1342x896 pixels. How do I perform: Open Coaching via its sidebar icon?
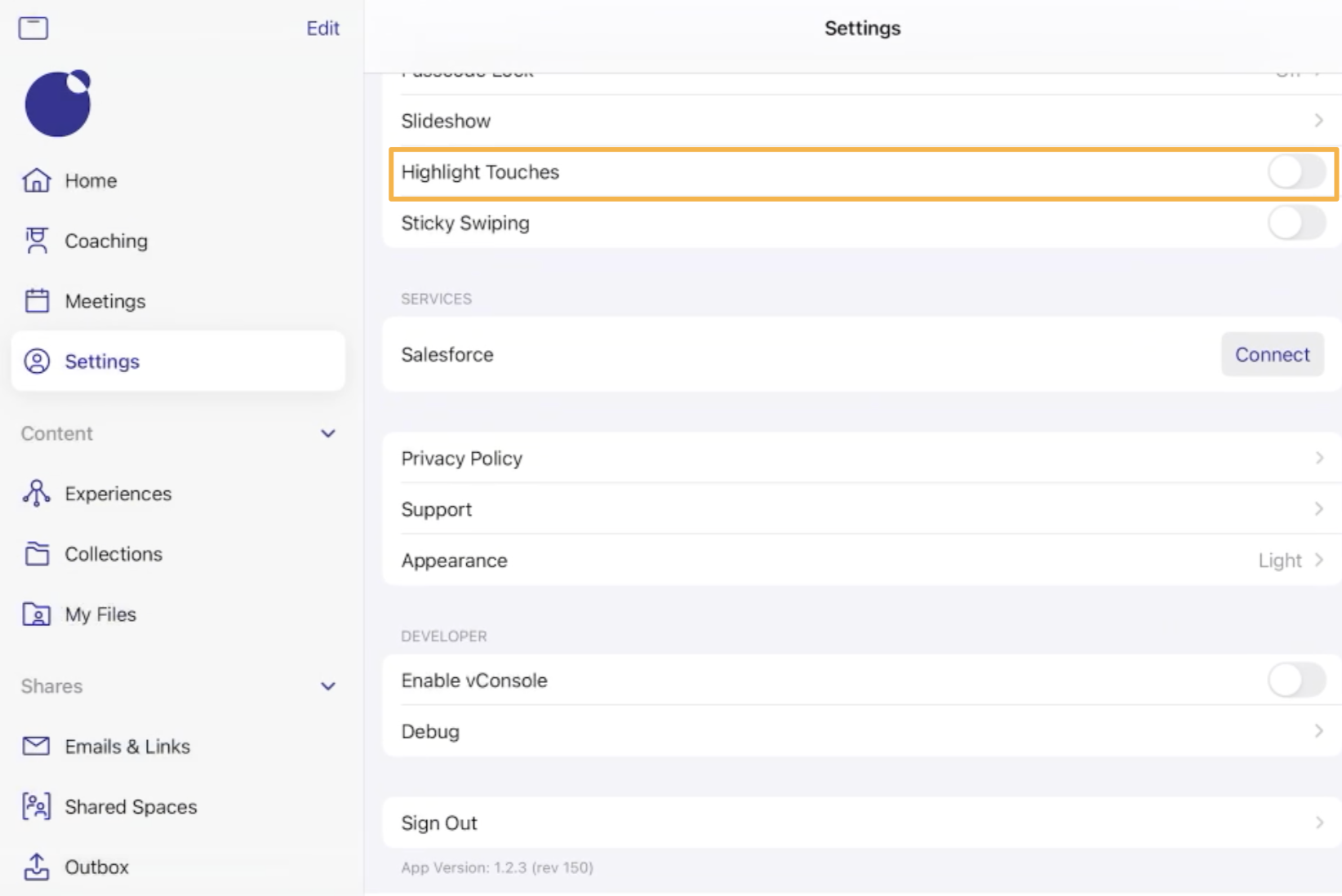pos(37,241)
